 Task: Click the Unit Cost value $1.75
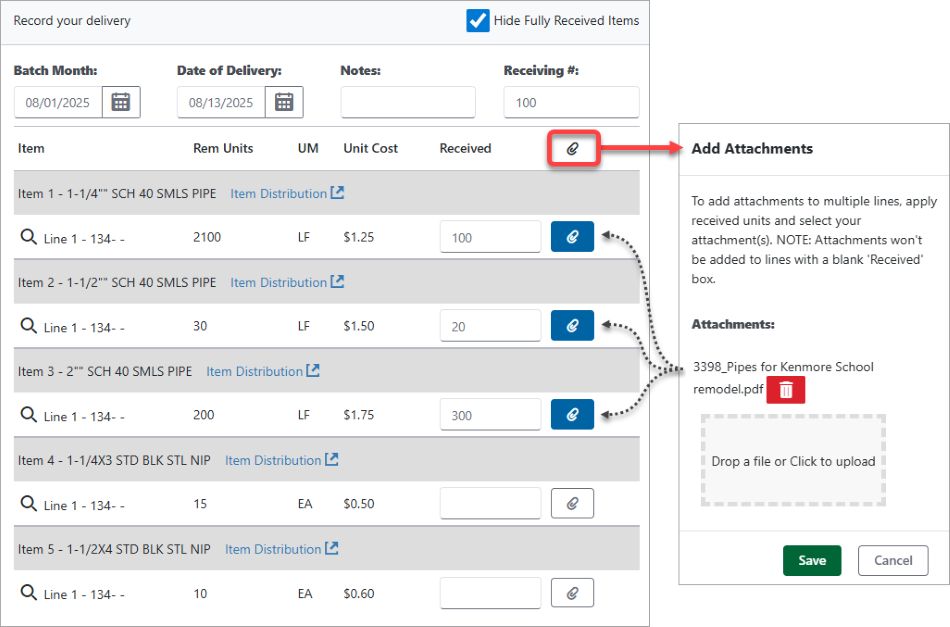359,415
